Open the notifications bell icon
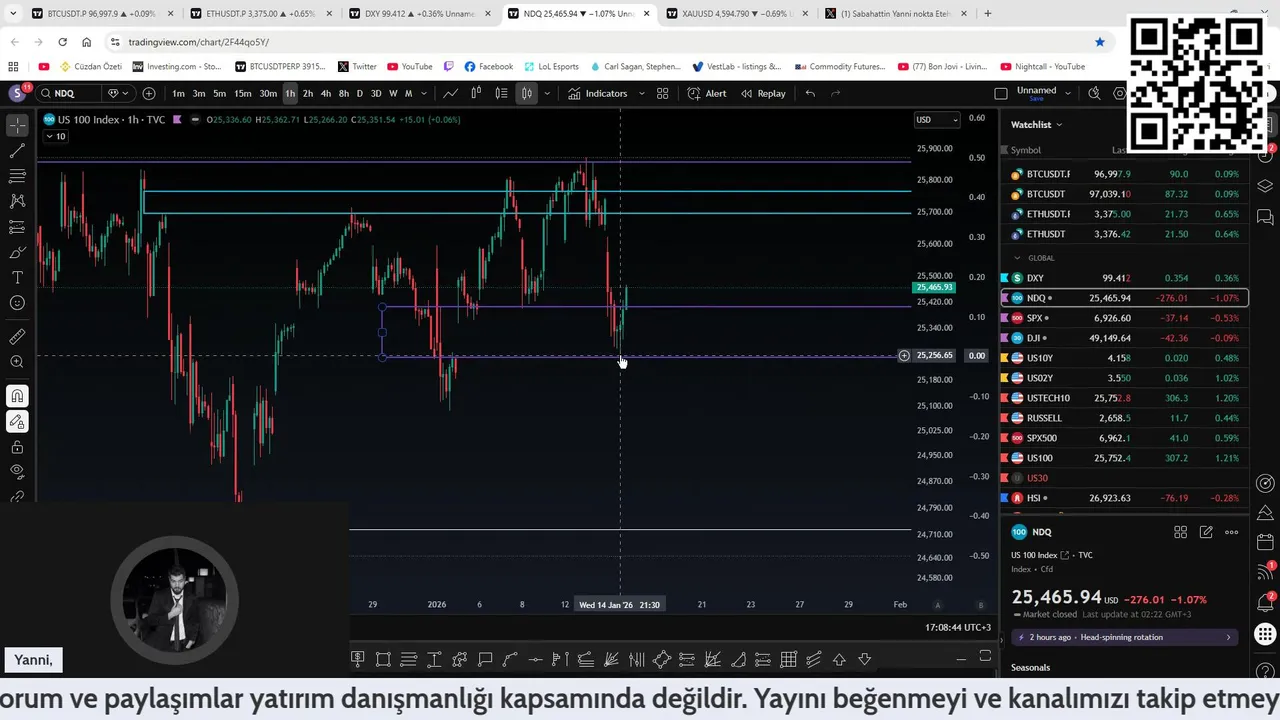Viewport: 1280px width, 720px height. pyautogui.click(x=1265, y=603)
